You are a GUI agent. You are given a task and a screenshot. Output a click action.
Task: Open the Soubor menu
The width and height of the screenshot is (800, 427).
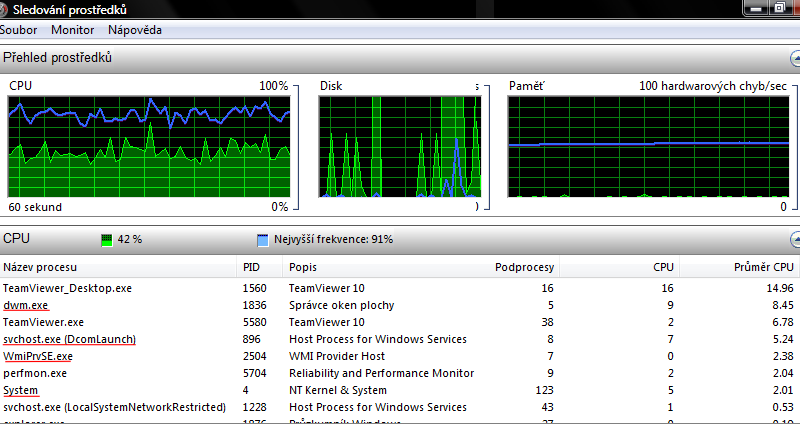pyautogui.click(x=18, y=30)
